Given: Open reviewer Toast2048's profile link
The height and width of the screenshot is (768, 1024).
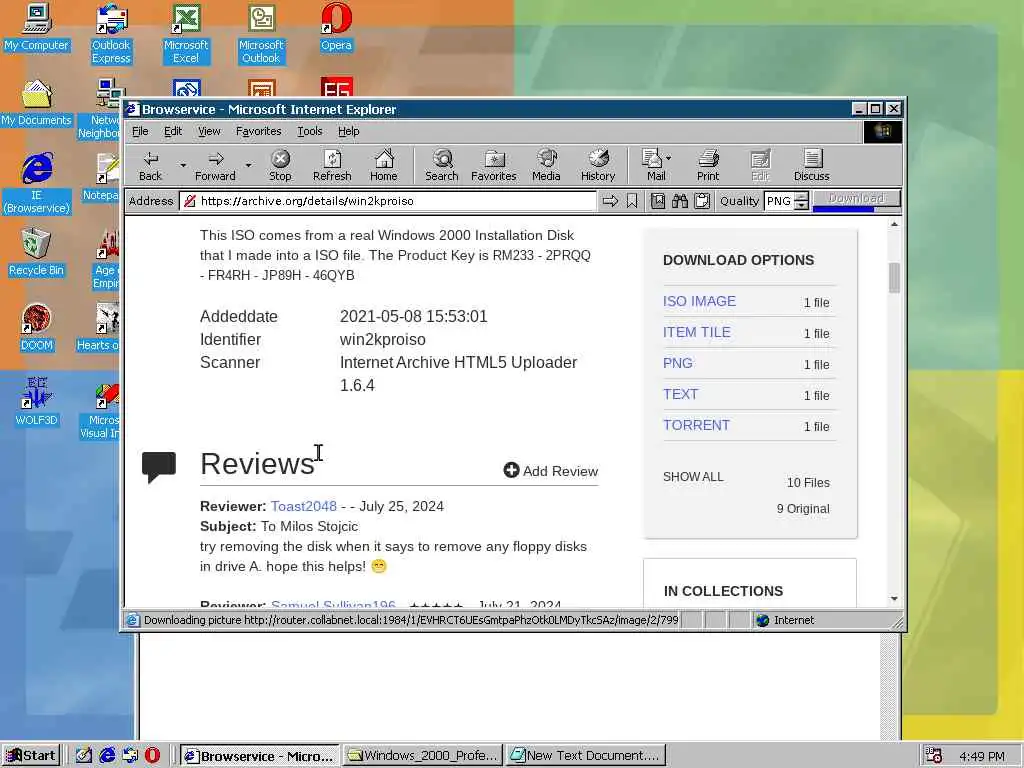Looking at the screenshot, I should click(304, 506).
